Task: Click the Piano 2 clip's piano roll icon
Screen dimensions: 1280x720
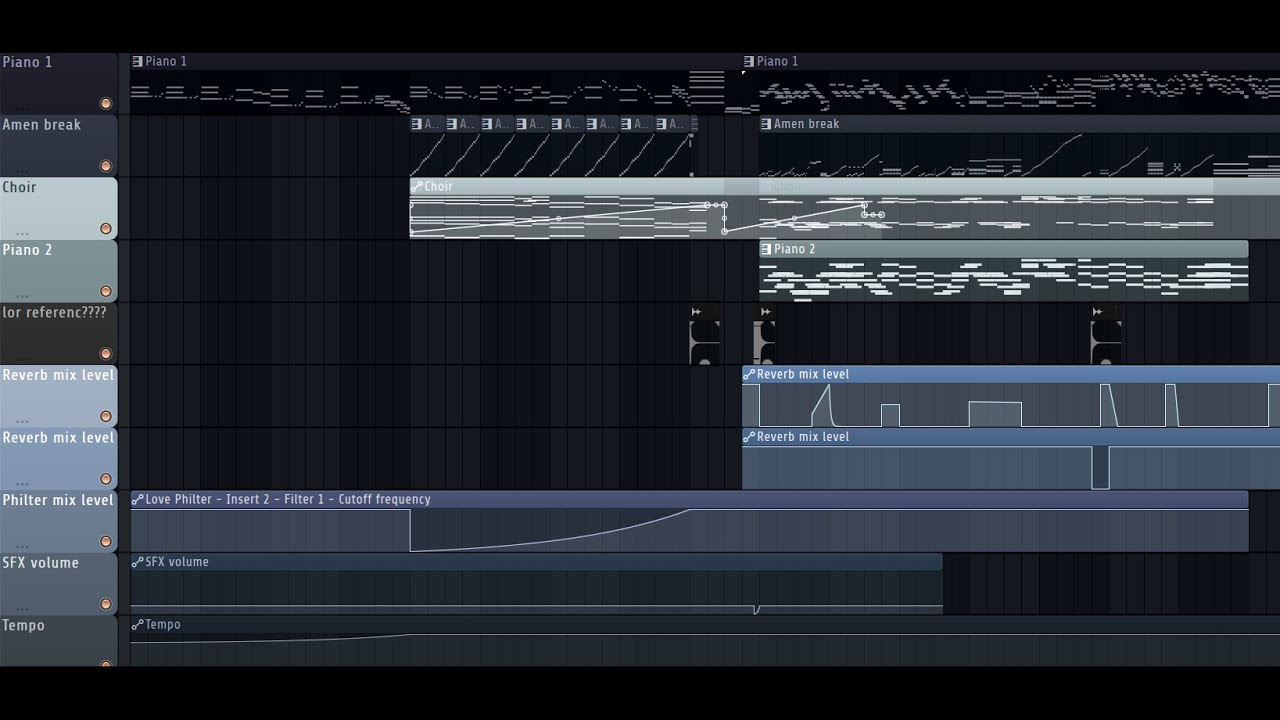Action: pos(766,249)
